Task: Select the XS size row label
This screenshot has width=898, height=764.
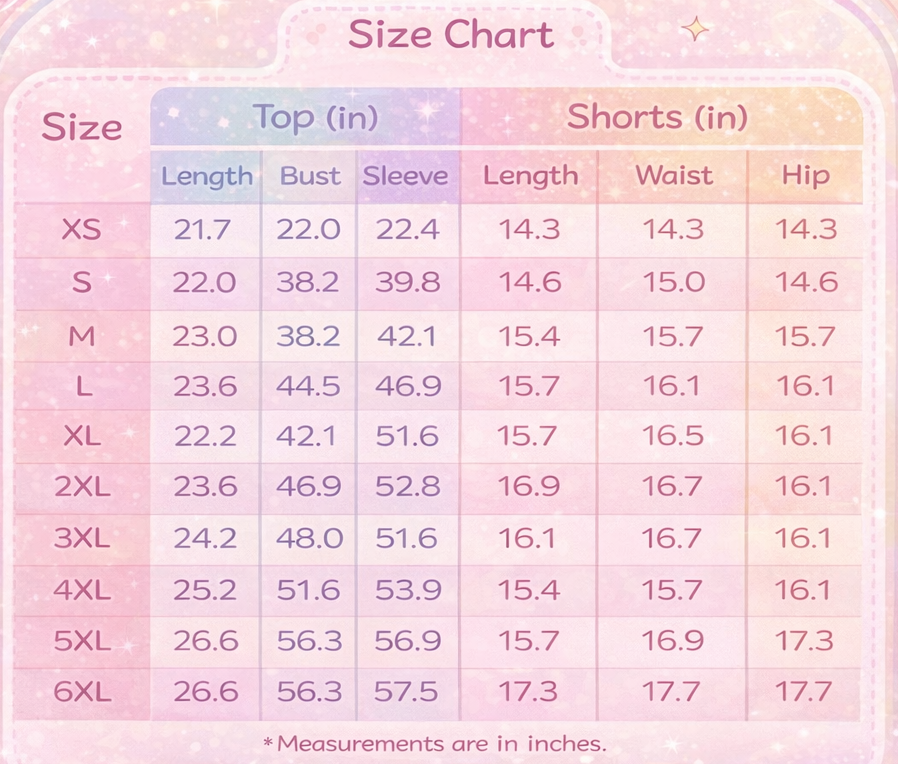Action: coord(82,230)
